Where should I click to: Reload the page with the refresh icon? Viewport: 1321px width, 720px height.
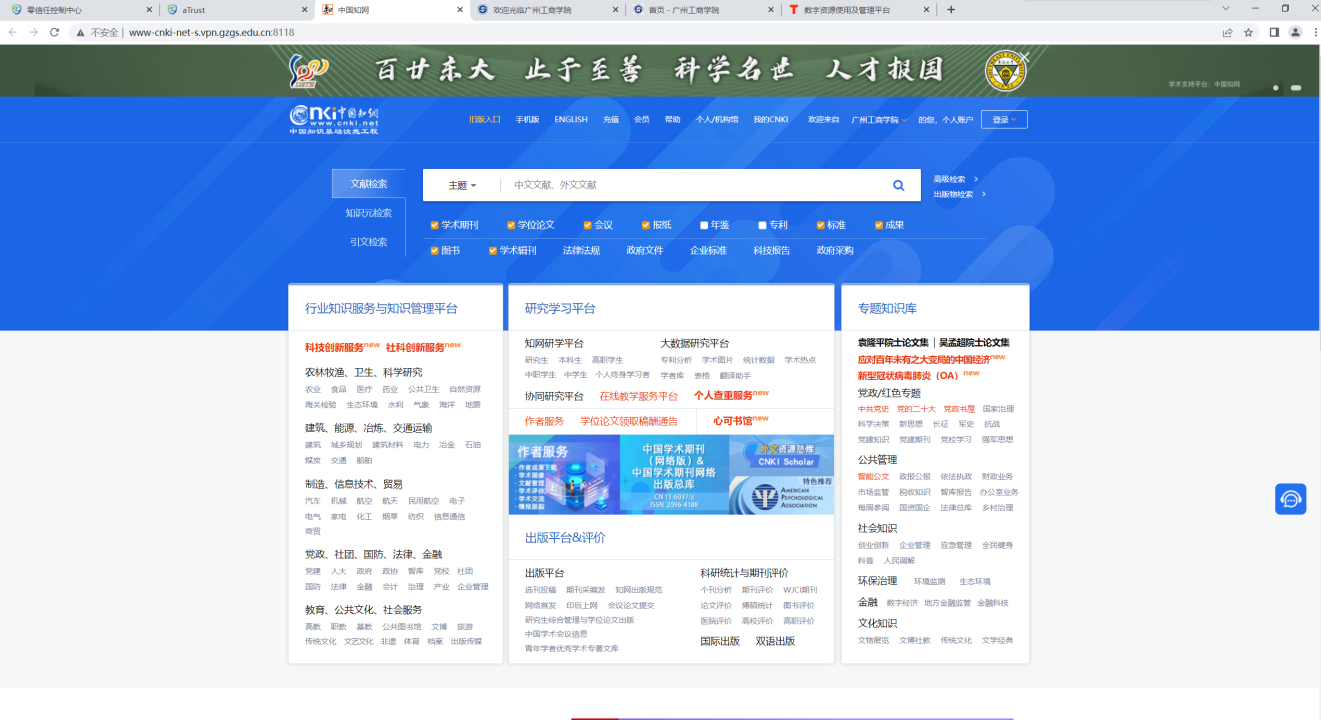tap(54, 32)
